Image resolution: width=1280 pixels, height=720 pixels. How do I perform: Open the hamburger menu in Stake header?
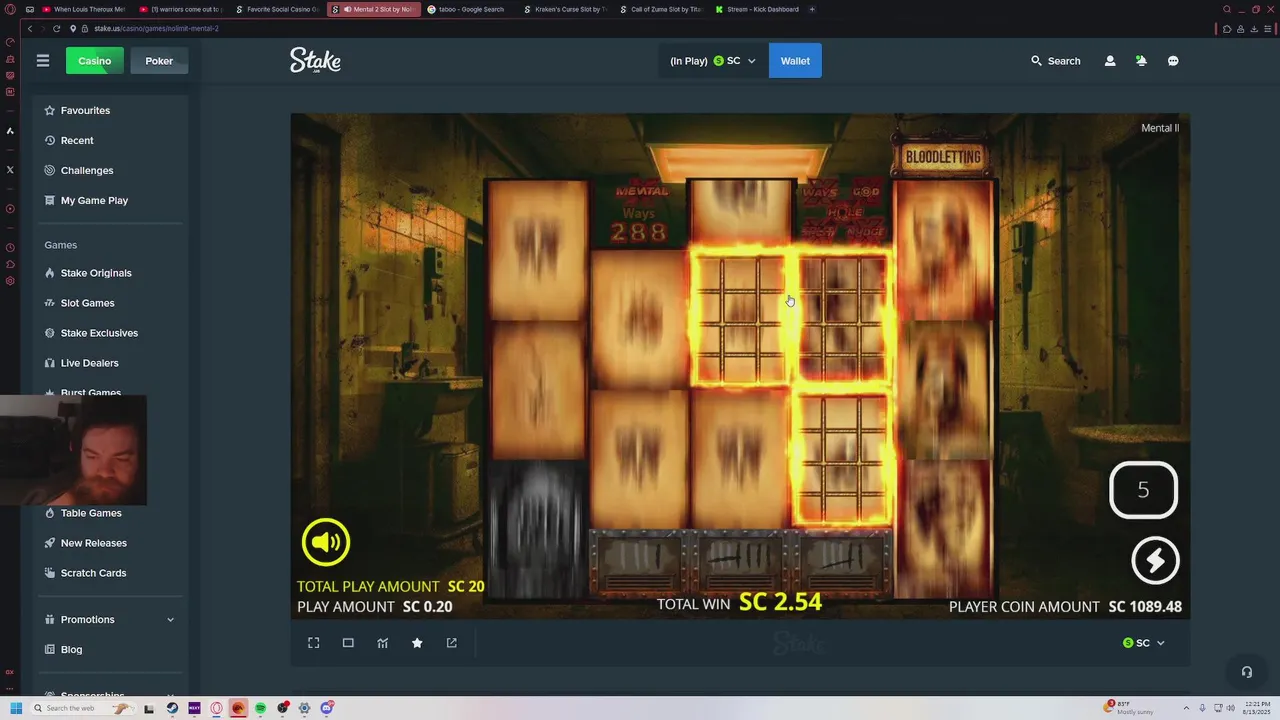(43, 61)
